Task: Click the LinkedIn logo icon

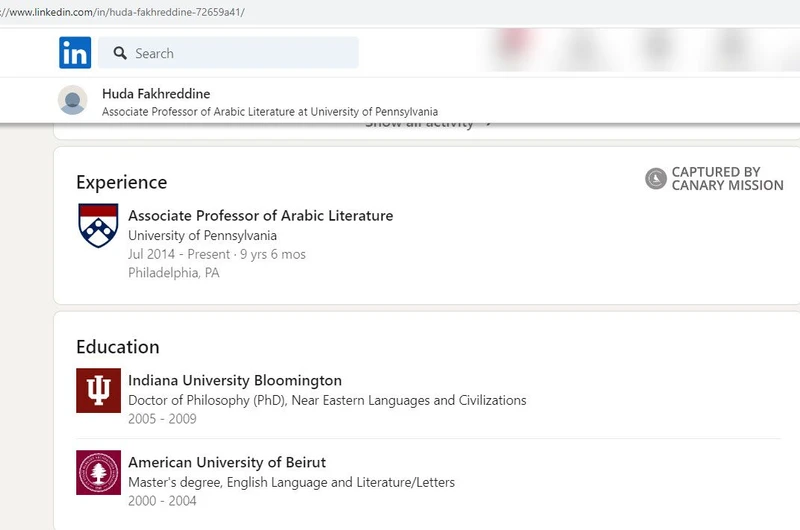Action: (75, 53)
